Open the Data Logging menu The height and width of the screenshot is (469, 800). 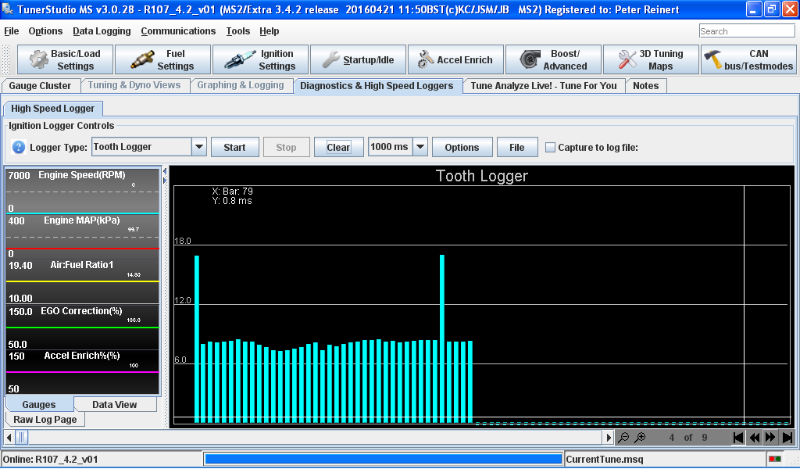tap(101, 31)
